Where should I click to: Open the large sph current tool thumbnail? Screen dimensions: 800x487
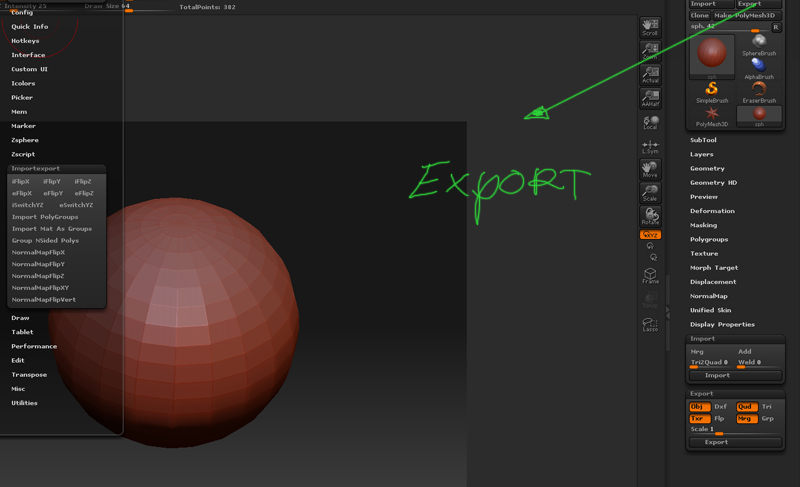712,56
